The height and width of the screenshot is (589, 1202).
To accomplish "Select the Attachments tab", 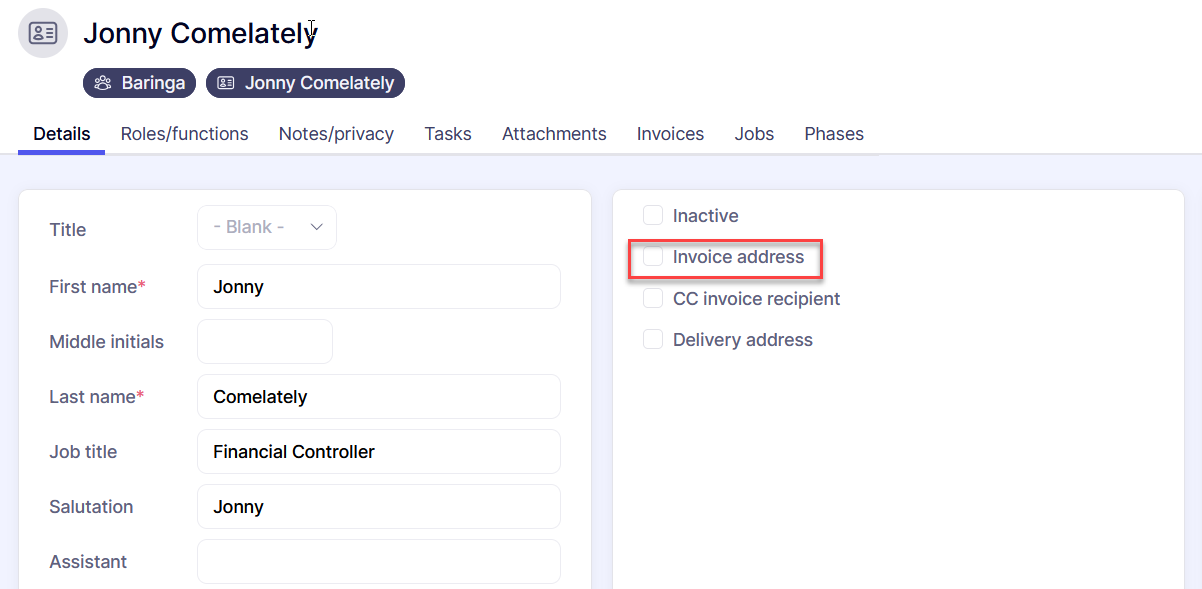I will [554, 134].
